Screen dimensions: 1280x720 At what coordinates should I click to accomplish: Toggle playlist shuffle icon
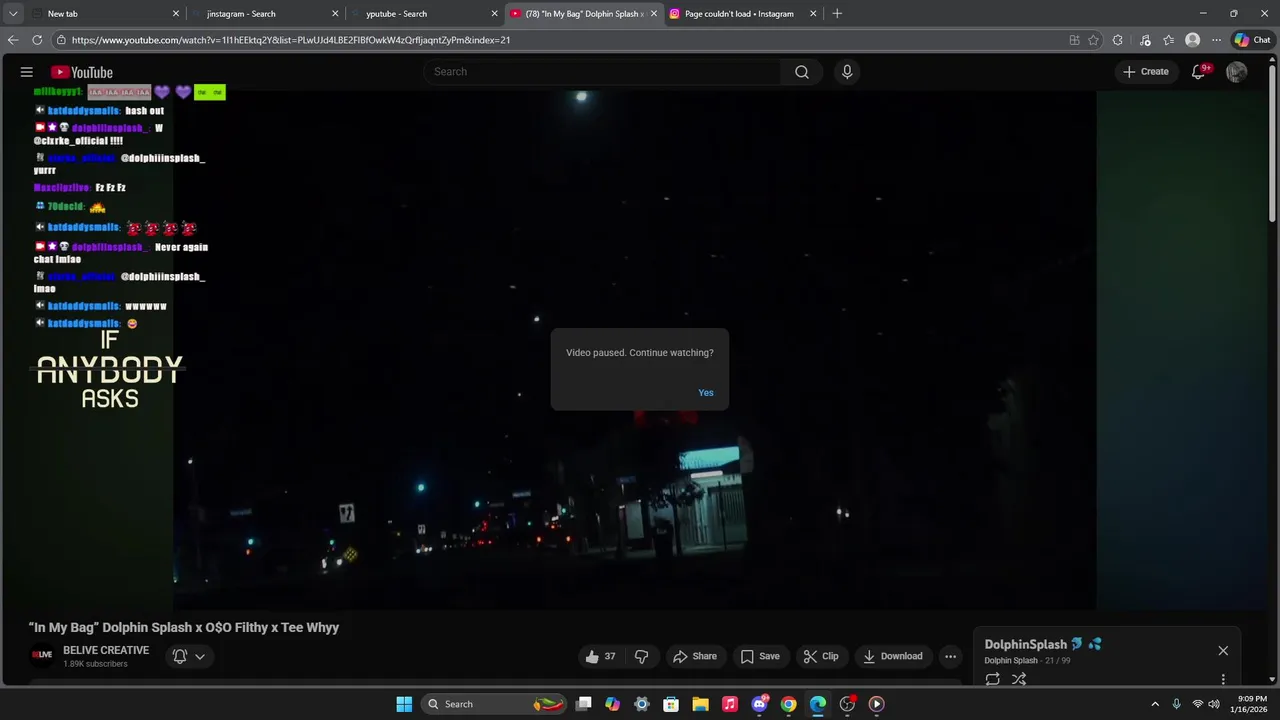tap(1019, 679)
